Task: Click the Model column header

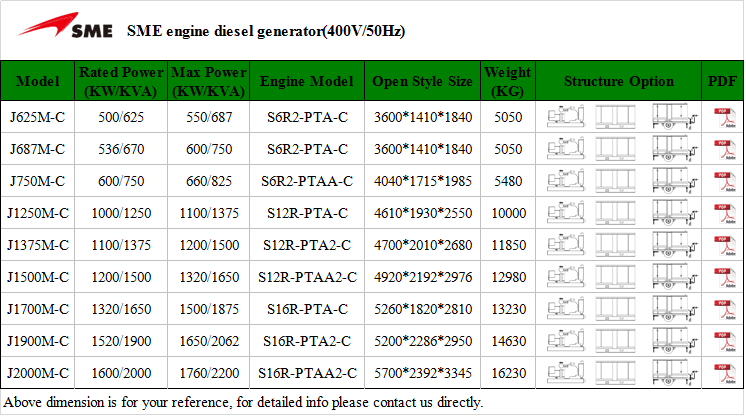Action: tap(38, 81)
